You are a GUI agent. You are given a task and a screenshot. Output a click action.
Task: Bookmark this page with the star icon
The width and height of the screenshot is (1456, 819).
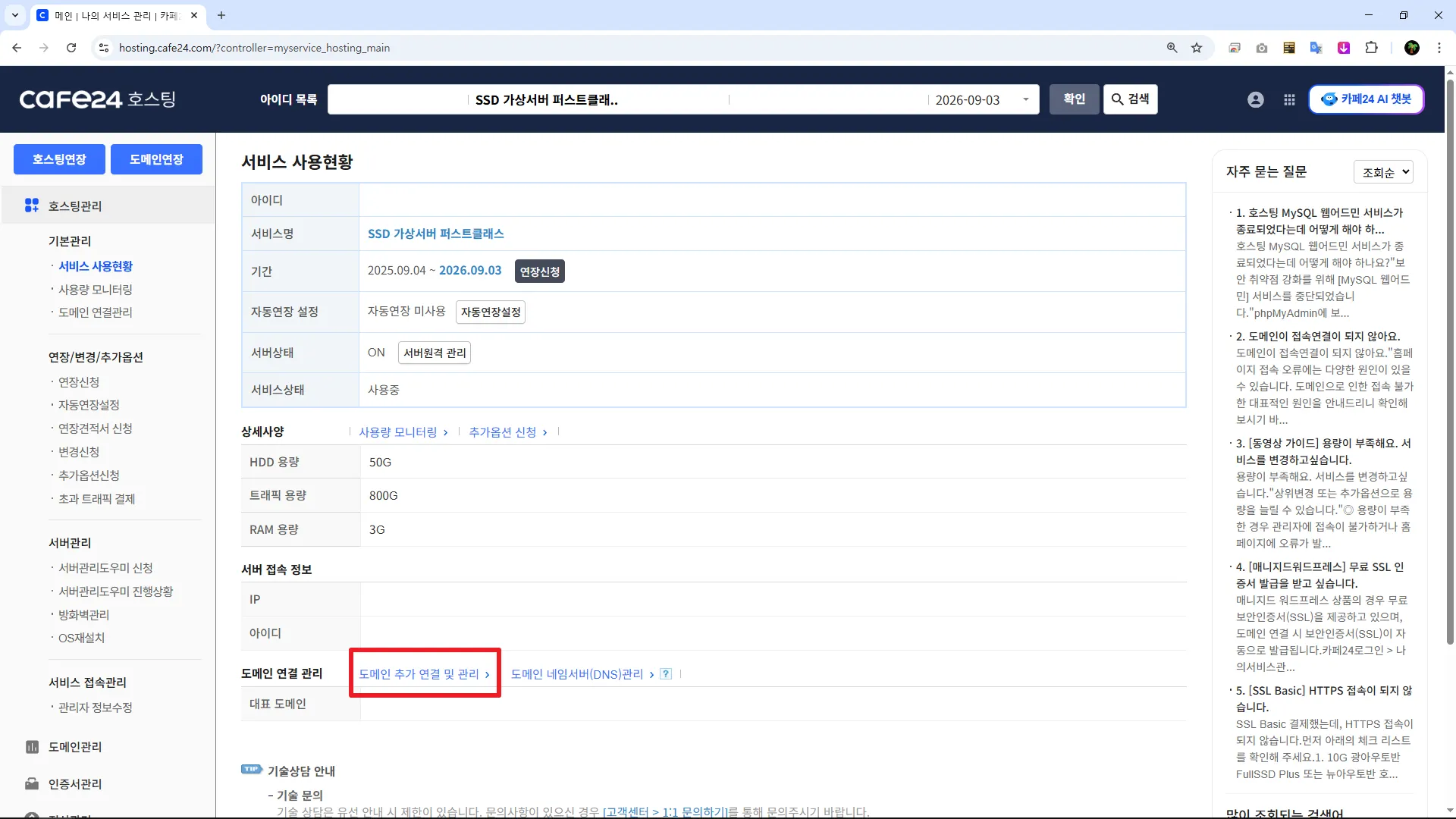[1197, 48]
